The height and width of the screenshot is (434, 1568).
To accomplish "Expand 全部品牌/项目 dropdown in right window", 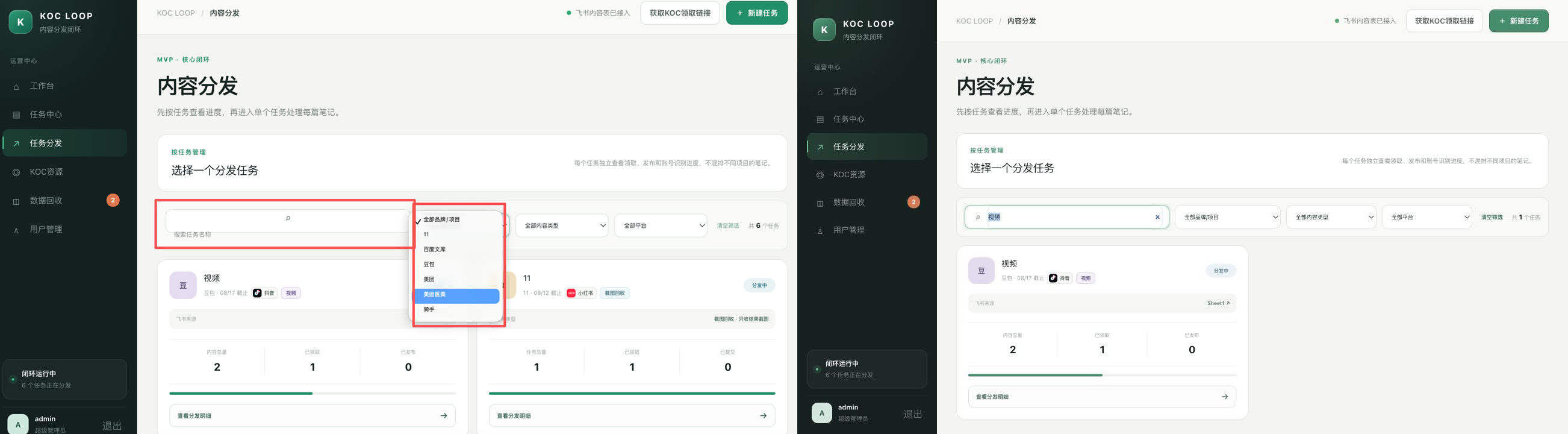I will [1227, 217].
